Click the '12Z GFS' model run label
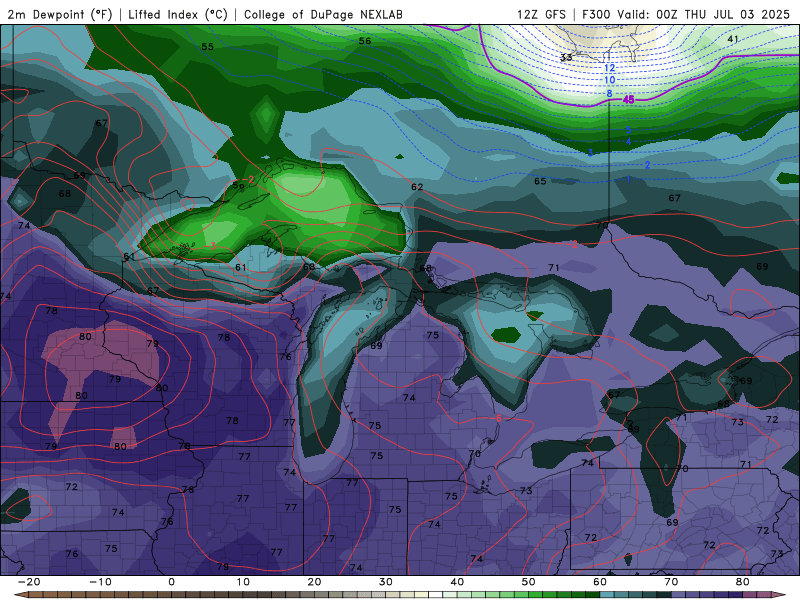 [541, 14]
